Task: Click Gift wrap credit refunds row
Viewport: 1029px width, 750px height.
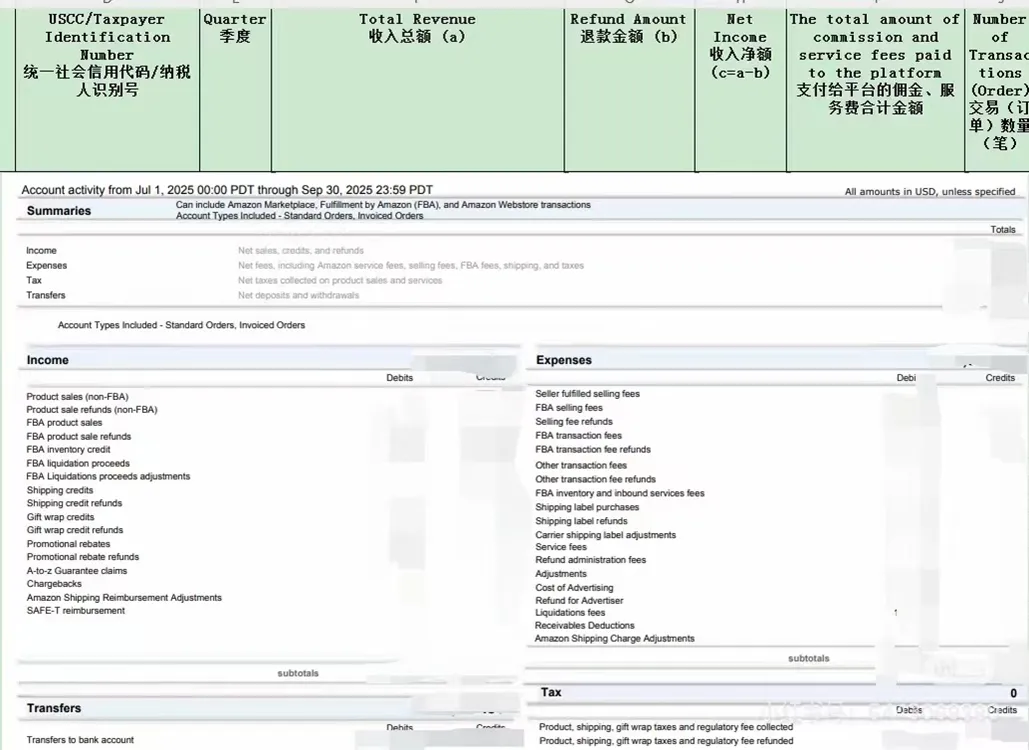Action: click(75, 530)
